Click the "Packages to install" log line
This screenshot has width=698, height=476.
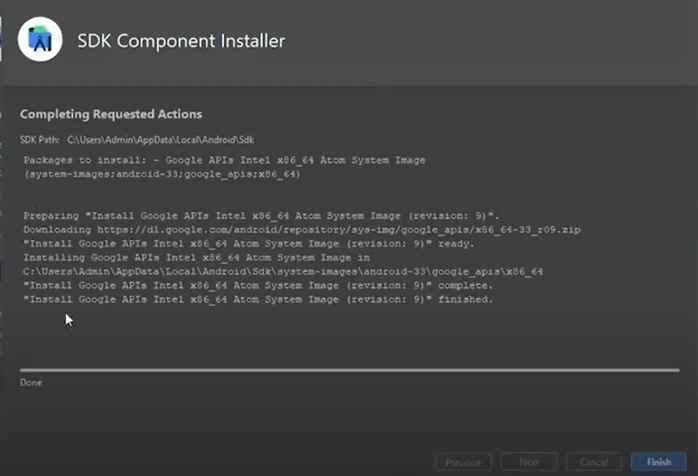tap(224, 160)
